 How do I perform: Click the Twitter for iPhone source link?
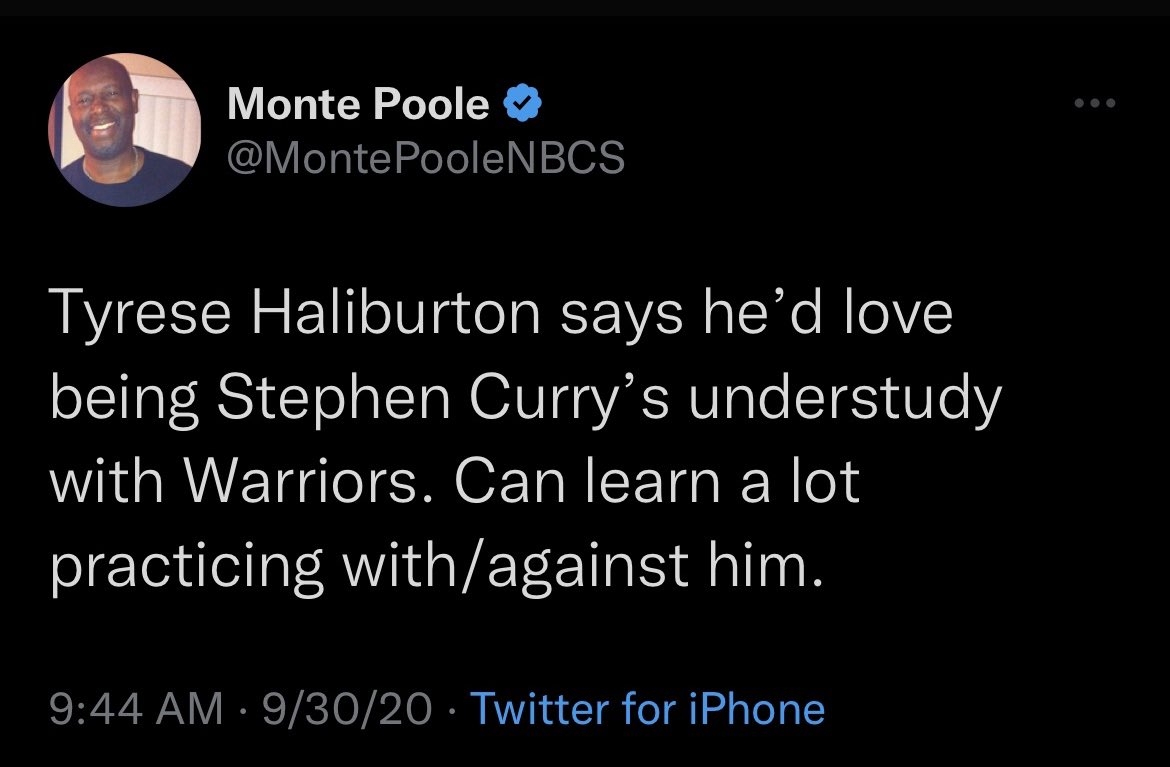tap(647, 709)
